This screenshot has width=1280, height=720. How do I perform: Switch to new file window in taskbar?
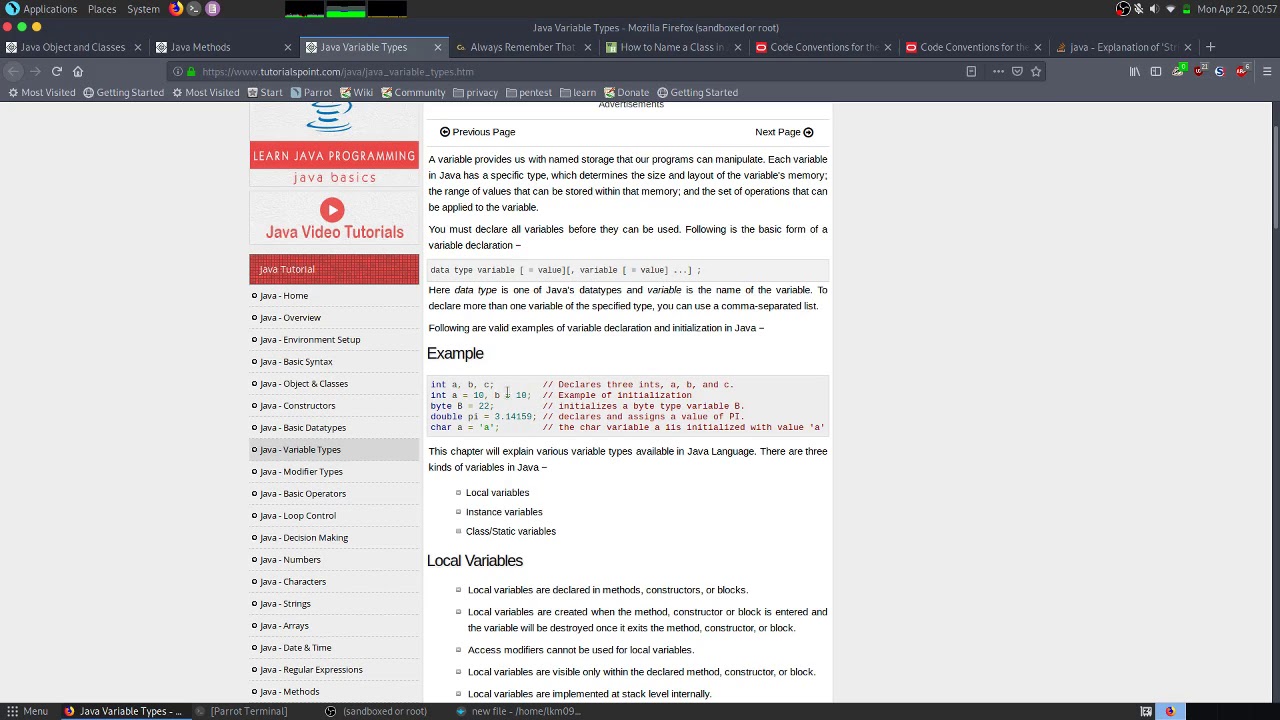[518, 711]
